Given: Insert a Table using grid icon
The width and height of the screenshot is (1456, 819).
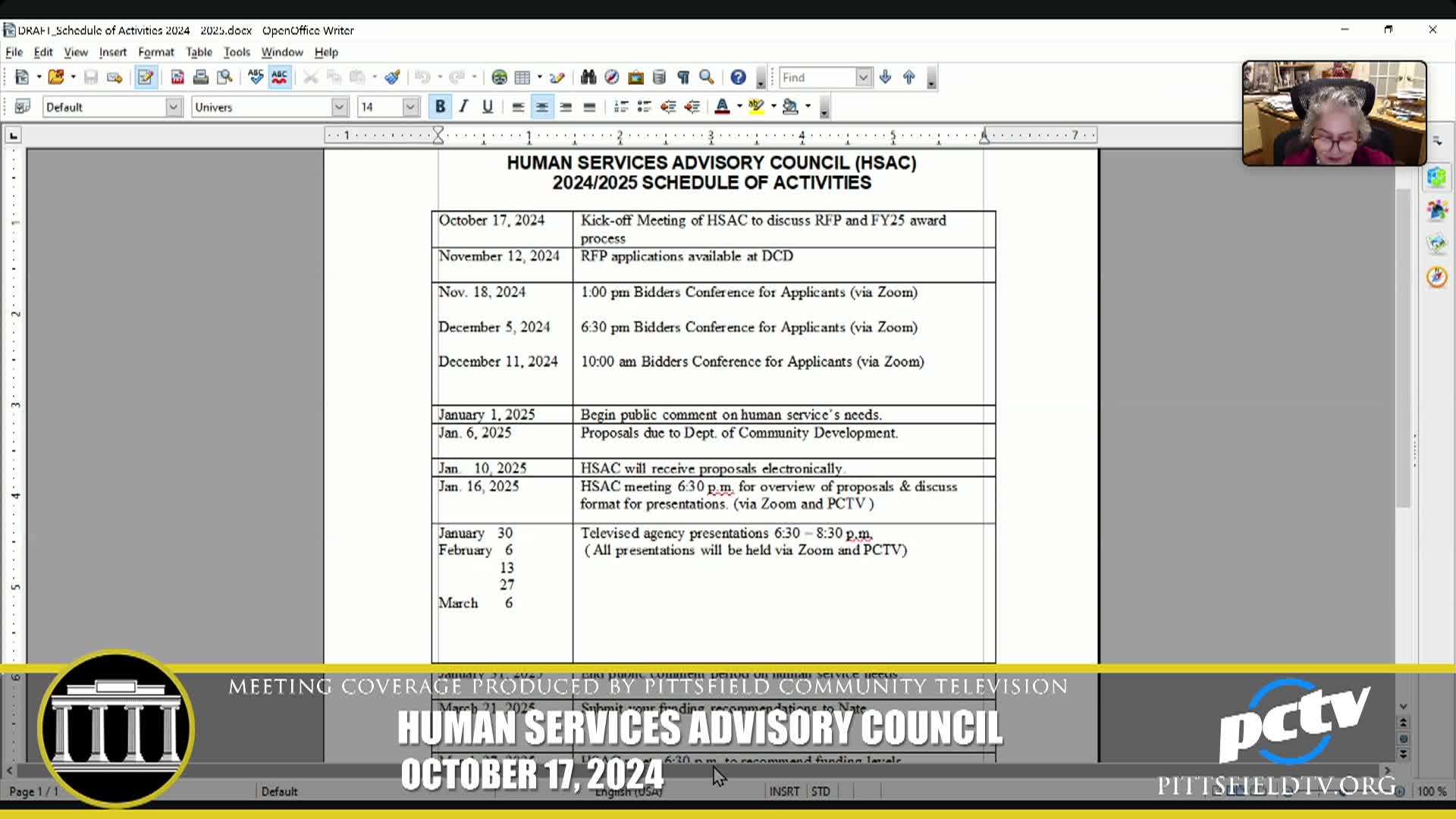Looking at the screenshot, I should coord(522,77).
